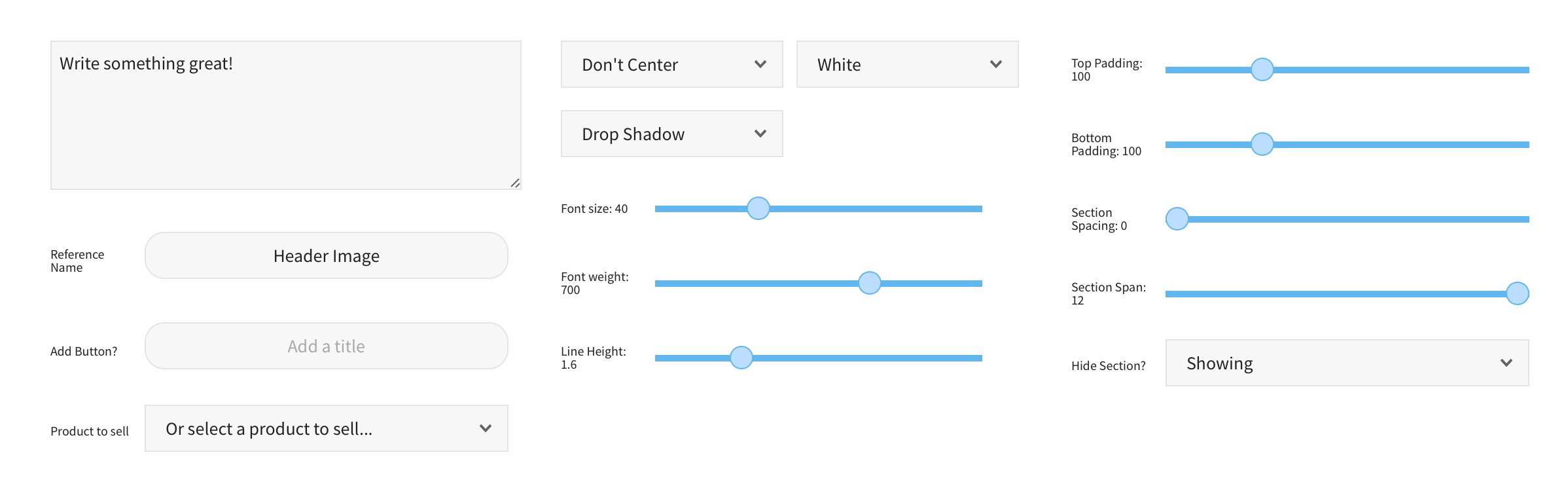The width and height of the screenshot is (1568, 482).
Task: Click the Section Span slider handle
Action: pyautogui.click(x=1518, y=294)
